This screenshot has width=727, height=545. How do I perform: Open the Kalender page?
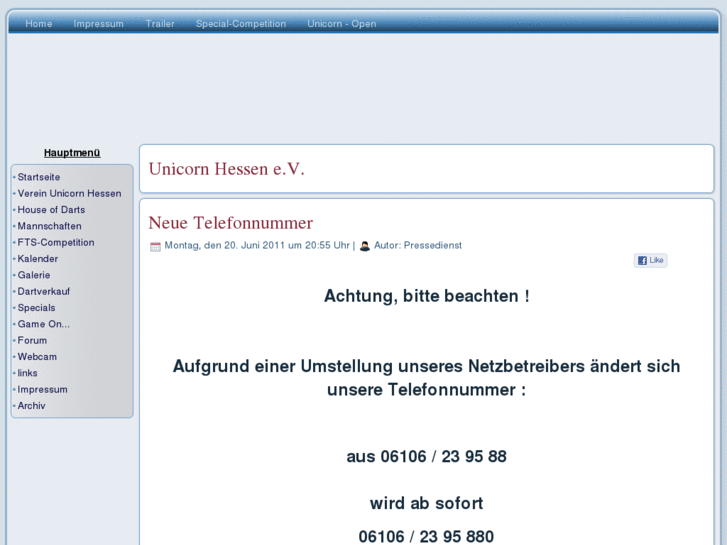click(38, 258)
